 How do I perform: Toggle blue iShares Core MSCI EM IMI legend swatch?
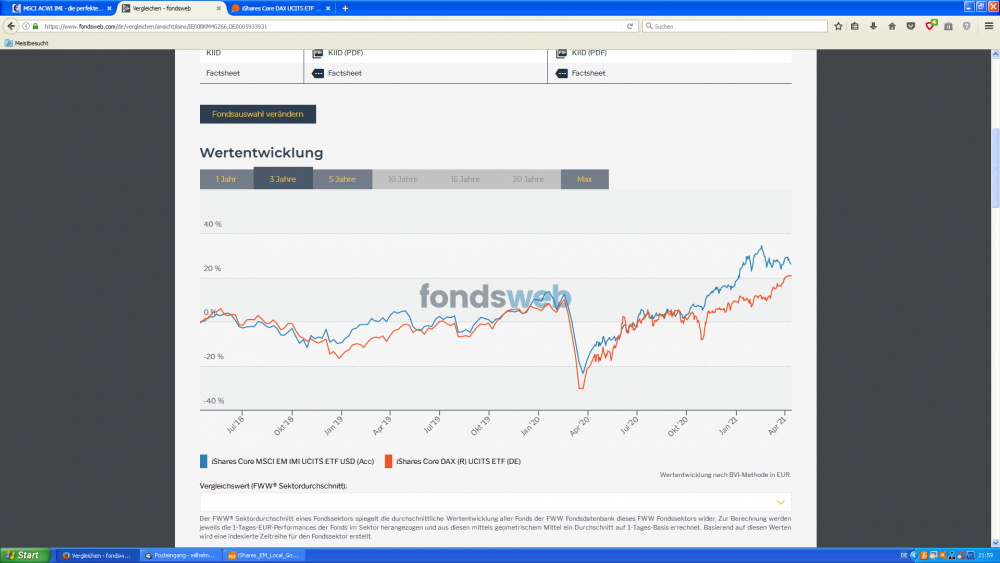[x=203, y=461]
